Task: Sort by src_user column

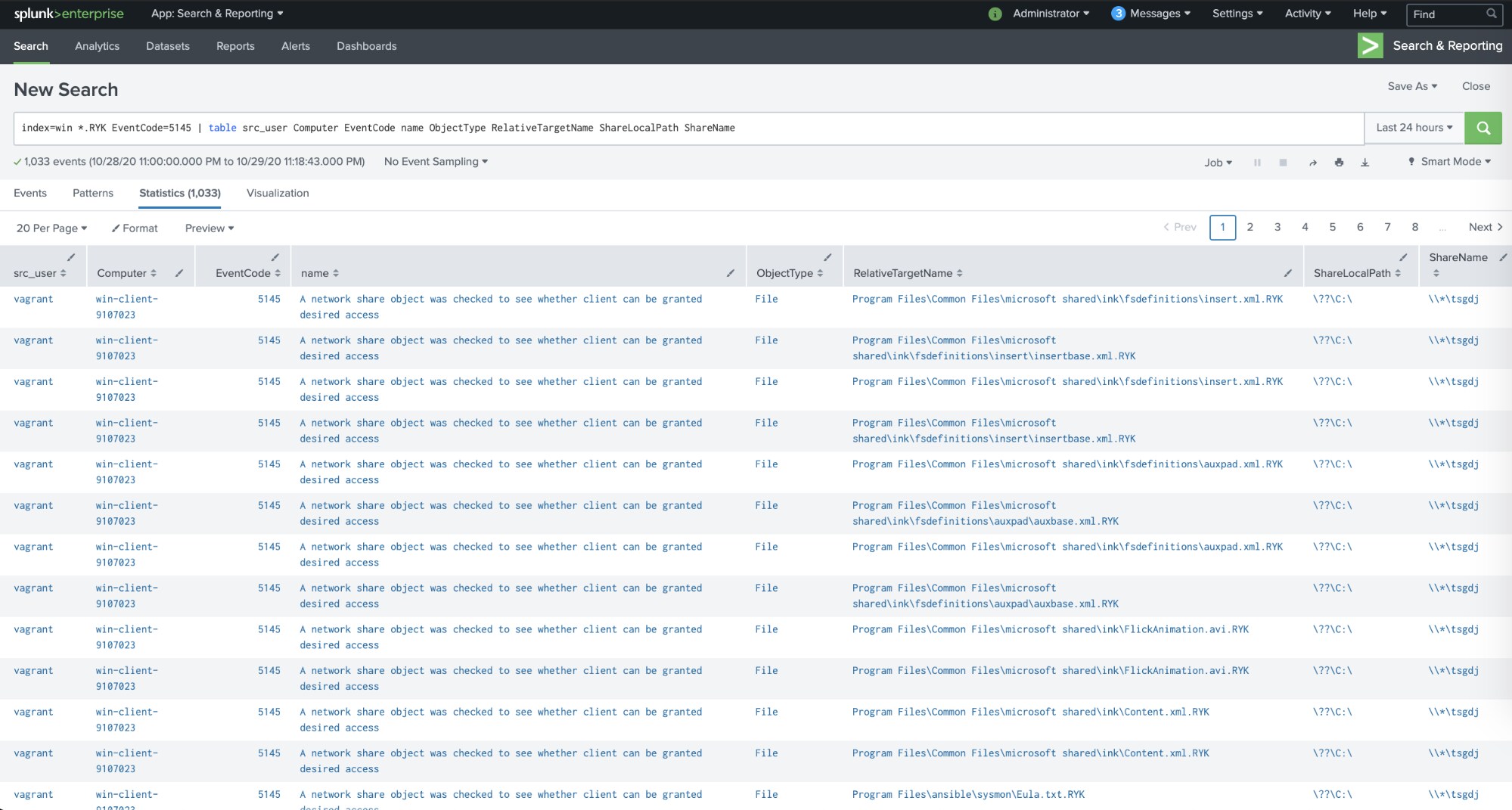Action: click(39, 273)
